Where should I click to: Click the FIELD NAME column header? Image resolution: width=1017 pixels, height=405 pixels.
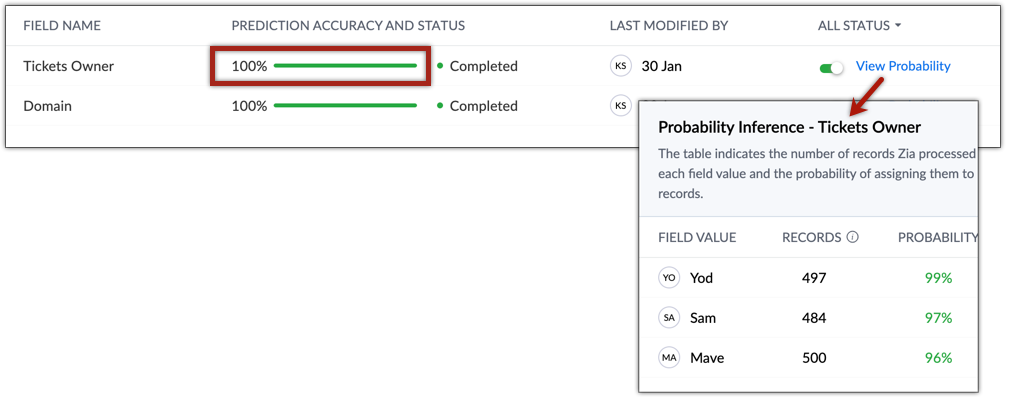62,26
